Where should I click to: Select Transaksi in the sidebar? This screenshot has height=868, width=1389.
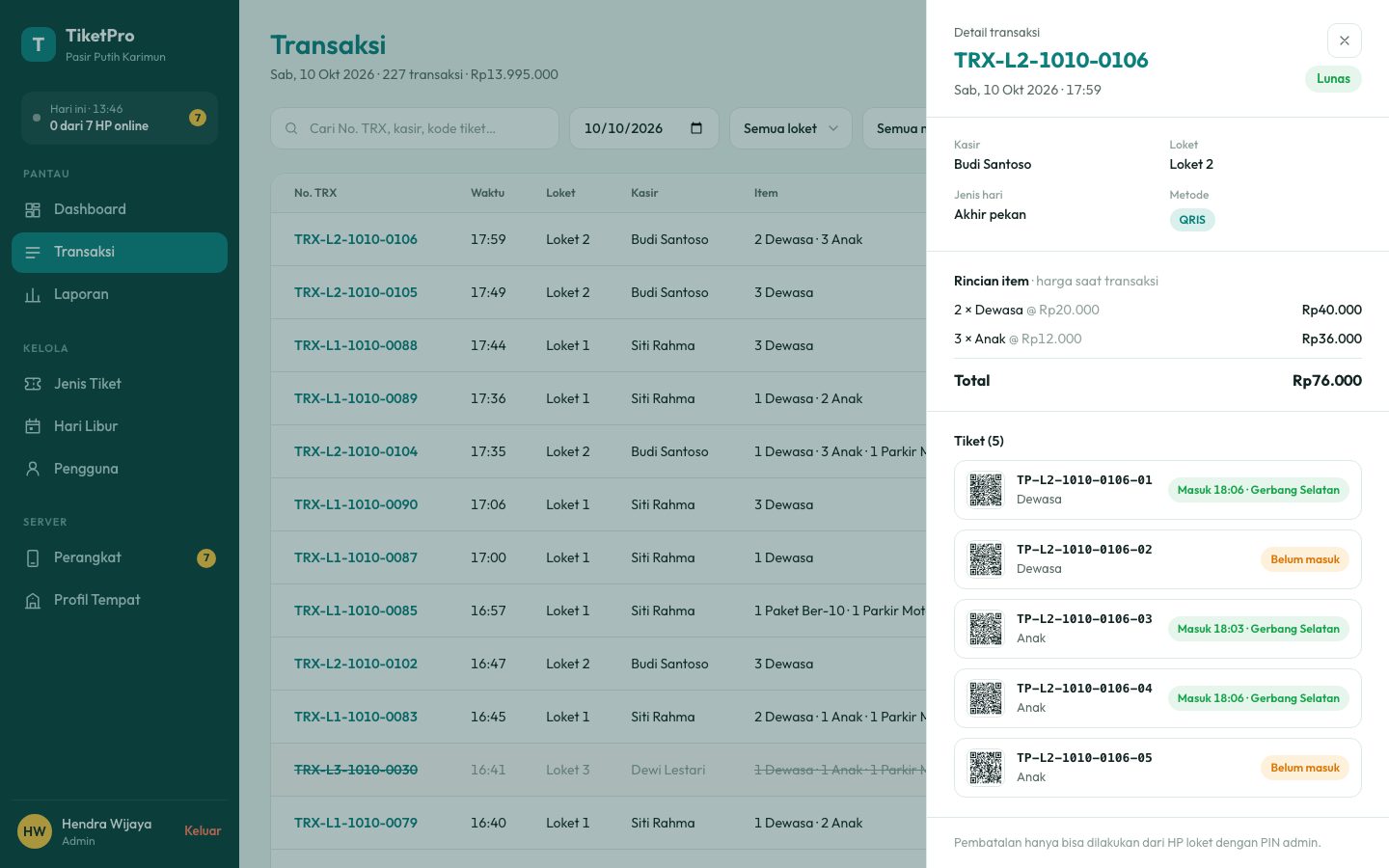coord(120,252)
